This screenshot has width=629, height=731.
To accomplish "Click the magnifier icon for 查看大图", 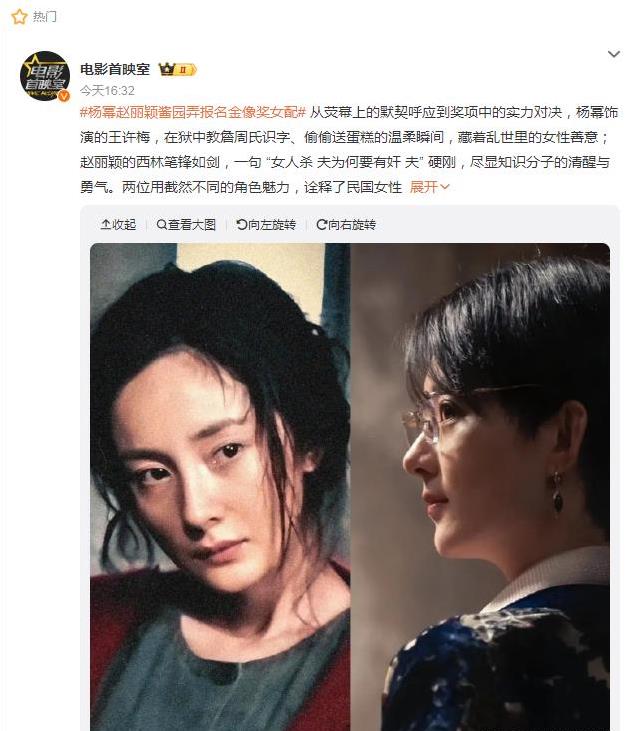I will click(162, 225).
